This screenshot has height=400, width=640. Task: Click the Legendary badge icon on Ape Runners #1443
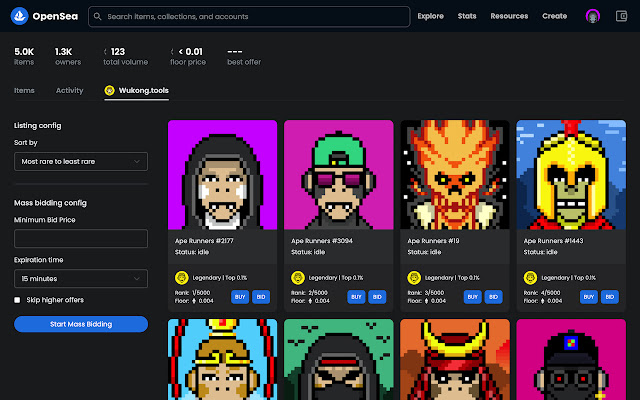530,278
